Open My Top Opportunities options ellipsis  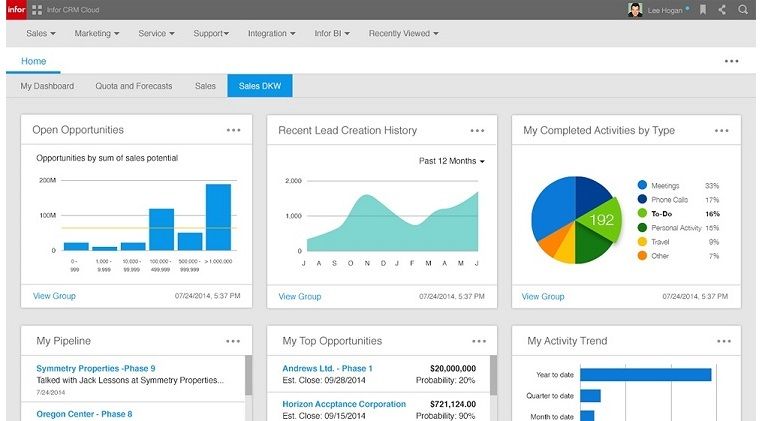[479, 341]
